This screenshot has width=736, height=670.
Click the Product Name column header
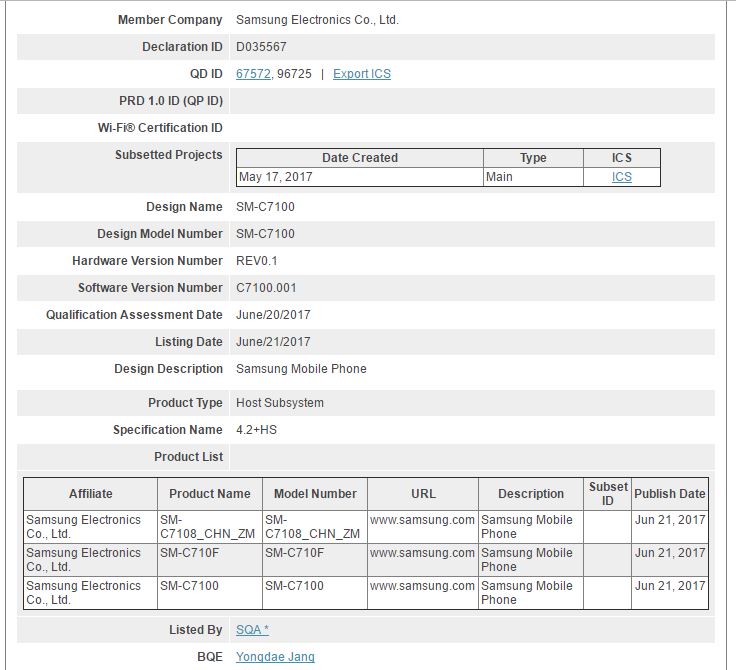click(210, 494)
